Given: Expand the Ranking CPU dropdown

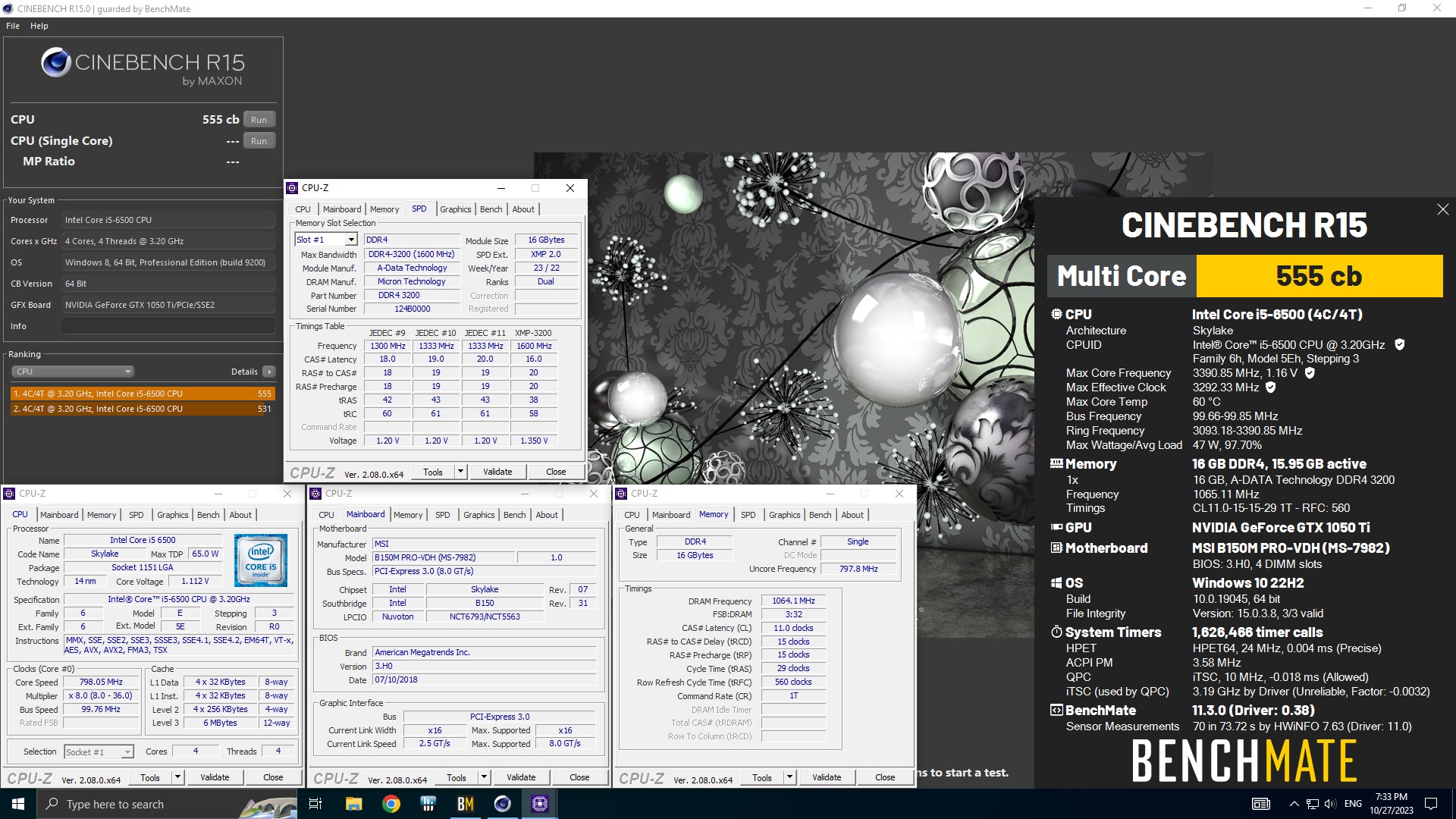Looking at the screenshot, I should (x=73, y=372).
